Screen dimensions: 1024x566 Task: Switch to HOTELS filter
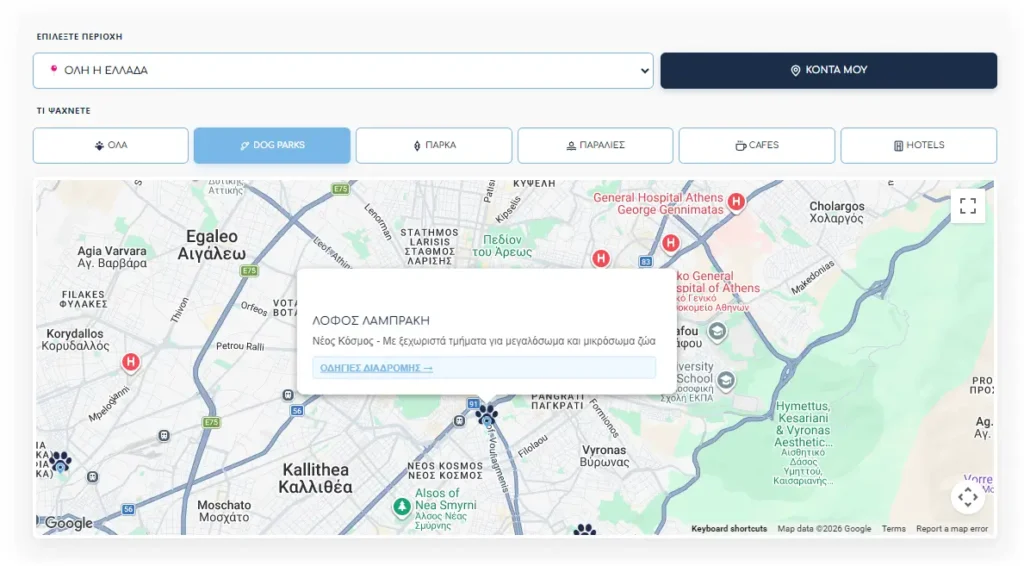[918, 146]
